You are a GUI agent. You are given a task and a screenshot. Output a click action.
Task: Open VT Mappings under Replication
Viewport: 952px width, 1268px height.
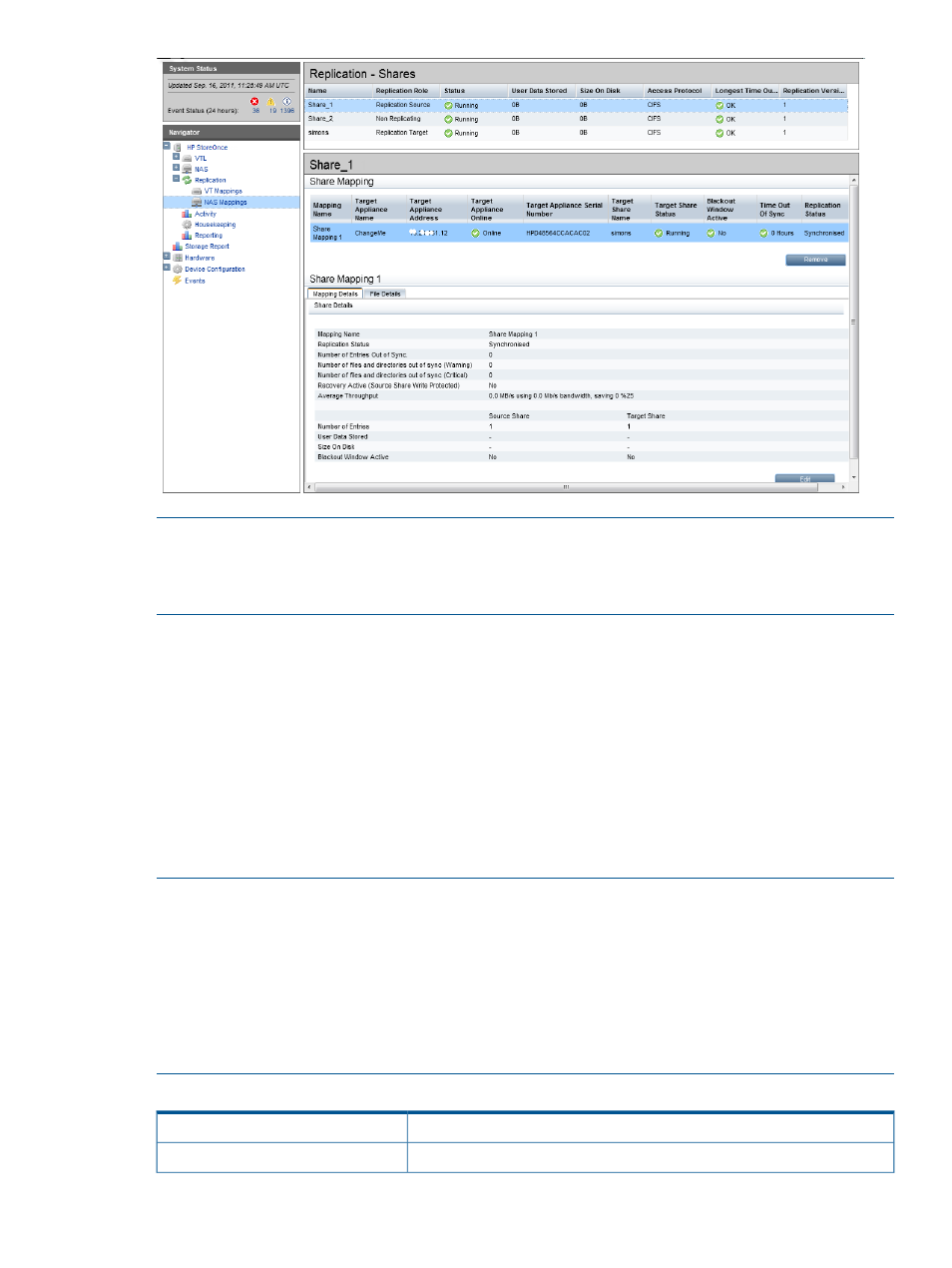tap(224, 191)
